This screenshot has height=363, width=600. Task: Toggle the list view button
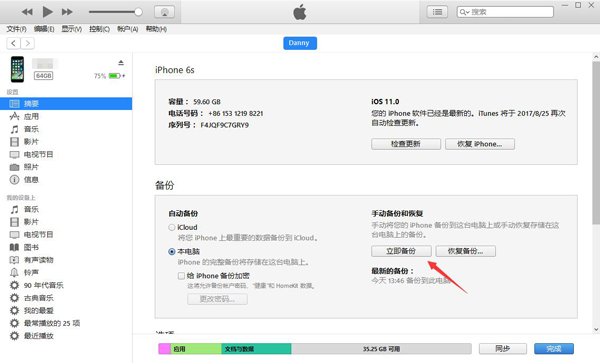point(437,12)
